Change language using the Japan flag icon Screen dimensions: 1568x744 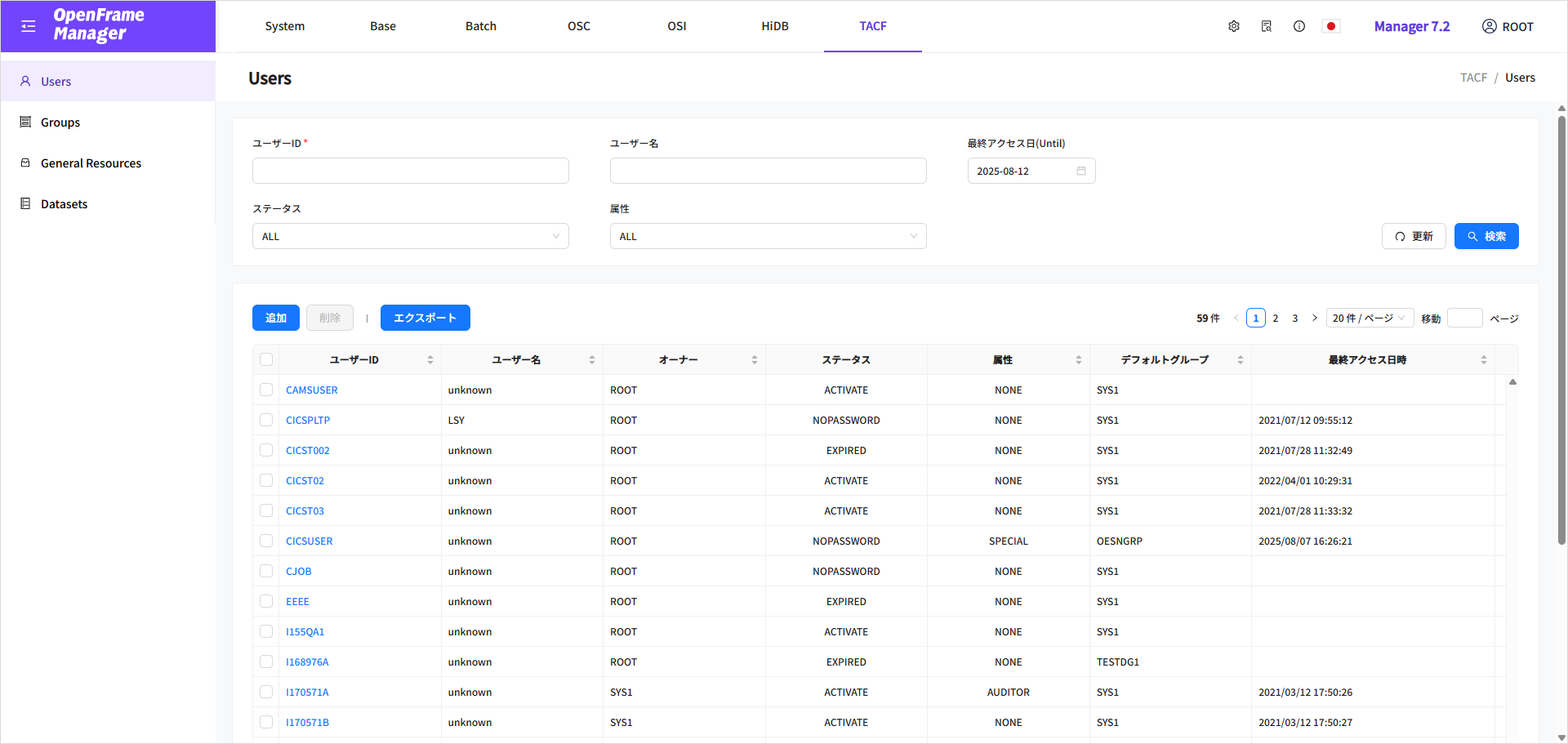click(x=1330, y=26)
